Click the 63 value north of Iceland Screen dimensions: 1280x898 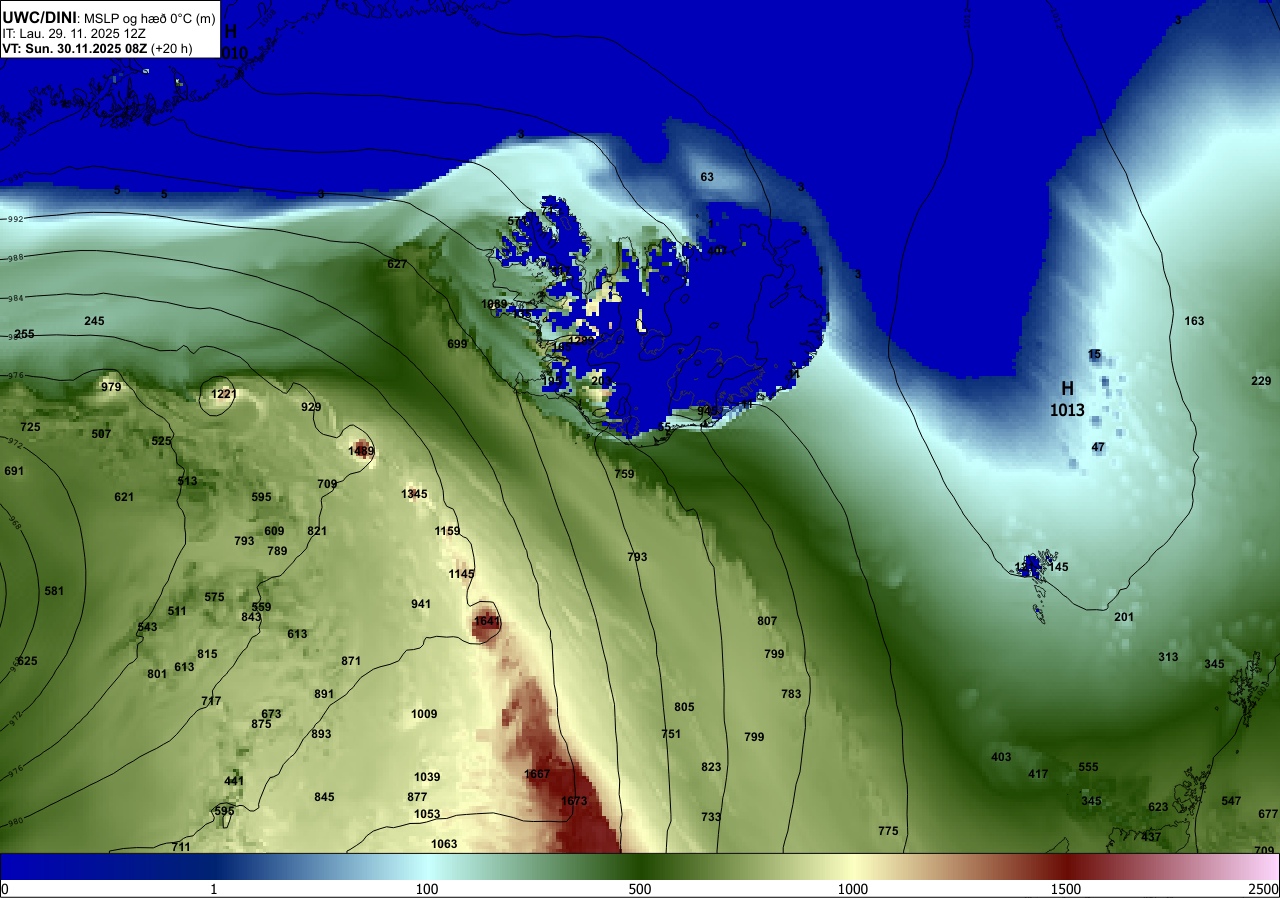click(x=707, y=177)
